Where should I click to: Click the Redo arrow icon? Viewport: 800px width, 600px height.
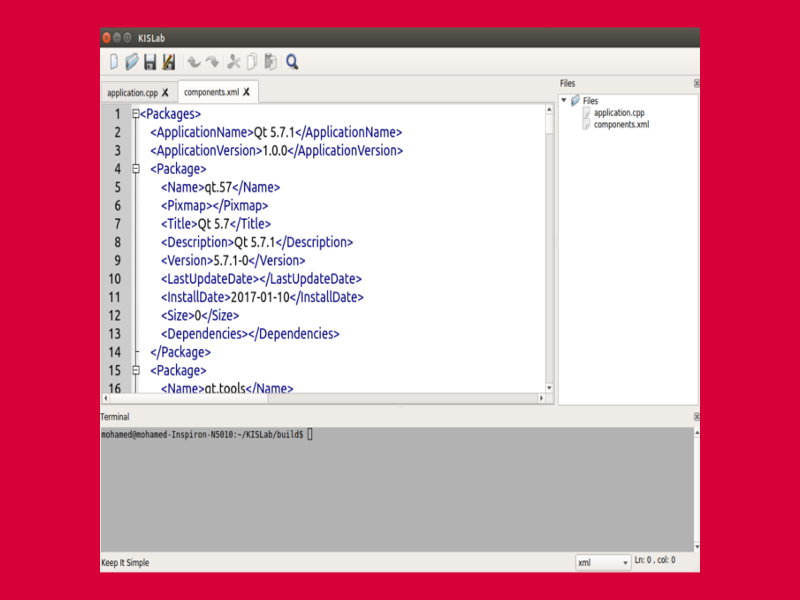pyautogui.click(x=212, y=62)
